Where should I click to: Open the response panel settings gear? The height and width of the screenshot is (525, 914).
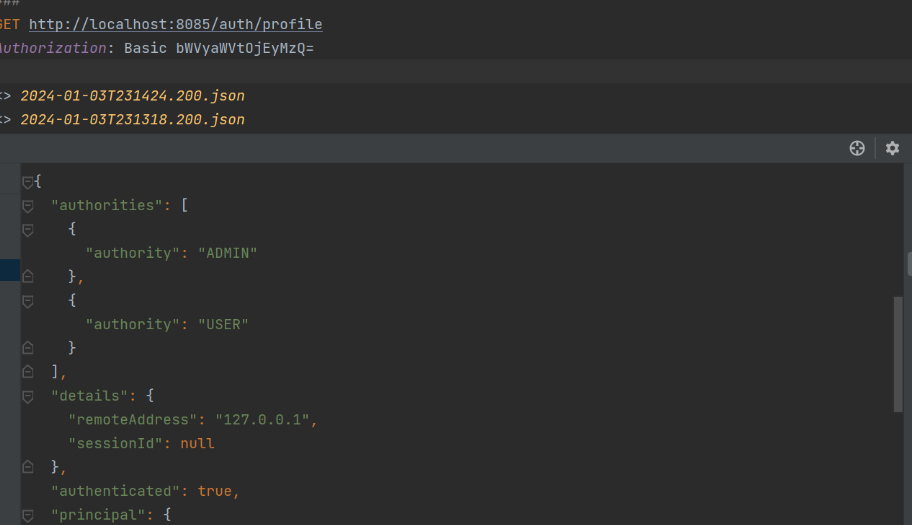892,149
